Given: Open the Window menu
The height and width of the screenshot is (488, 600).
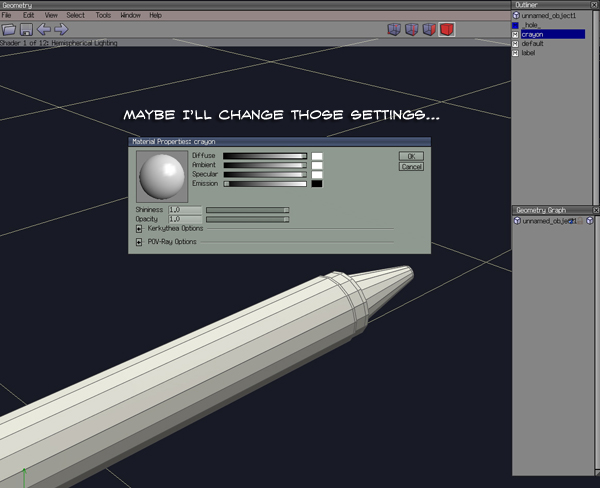Looking at the screenshot, I should [130, 15].
